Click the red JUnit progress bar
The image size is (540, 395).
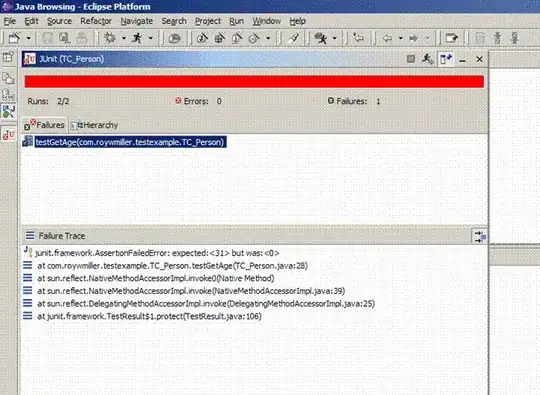(254, 82)
